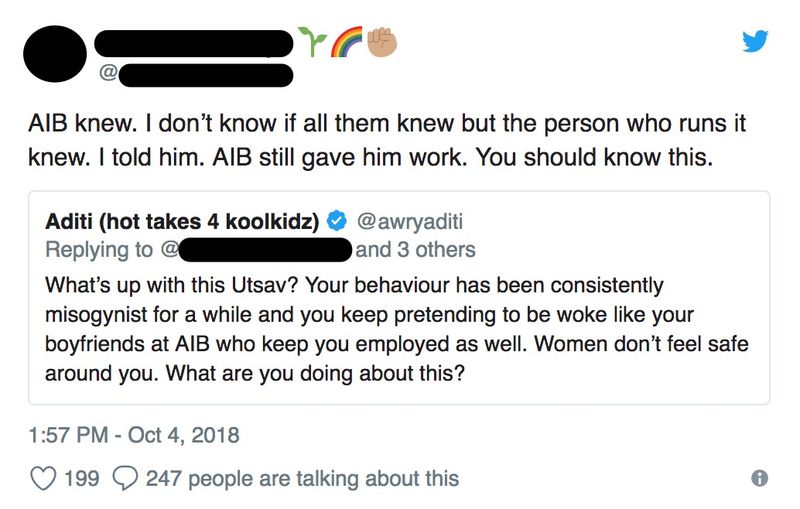This screenshot has height=509, width=800.
Task: Click the Twitter bird logo
Action: pos(754,41)
